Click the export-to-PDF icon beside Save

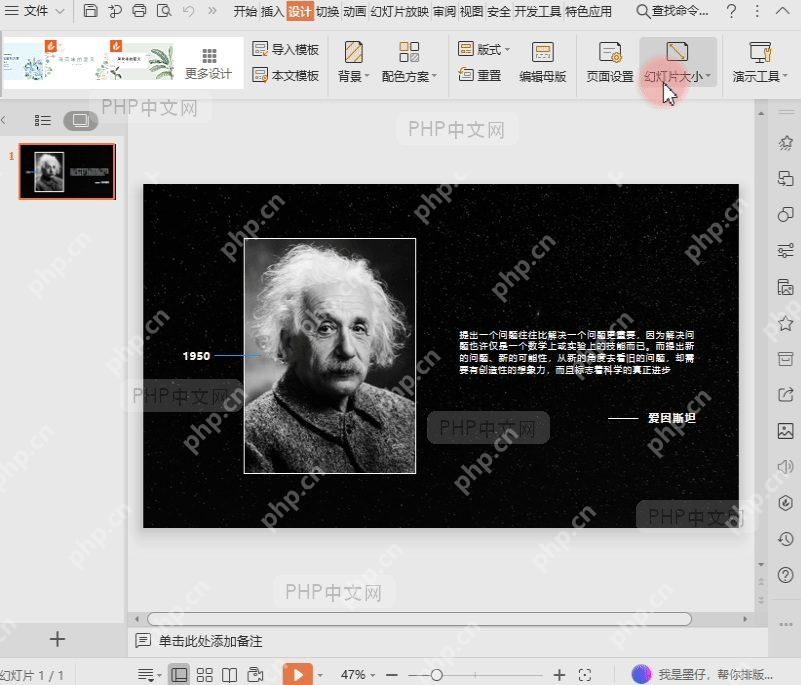click(115, 11)
